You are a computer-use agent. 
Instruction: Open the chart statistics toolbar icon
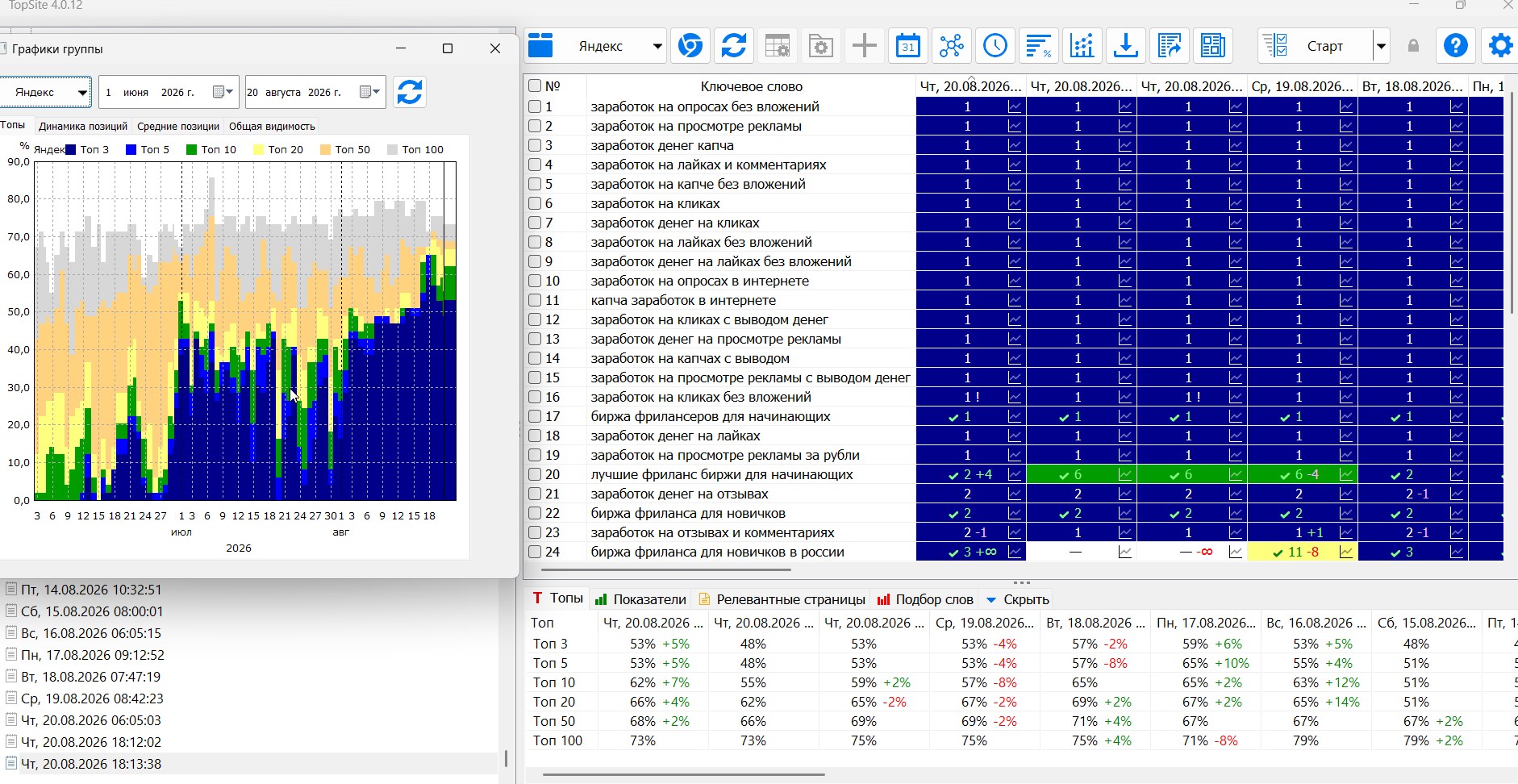click(x=1082, y=46)
